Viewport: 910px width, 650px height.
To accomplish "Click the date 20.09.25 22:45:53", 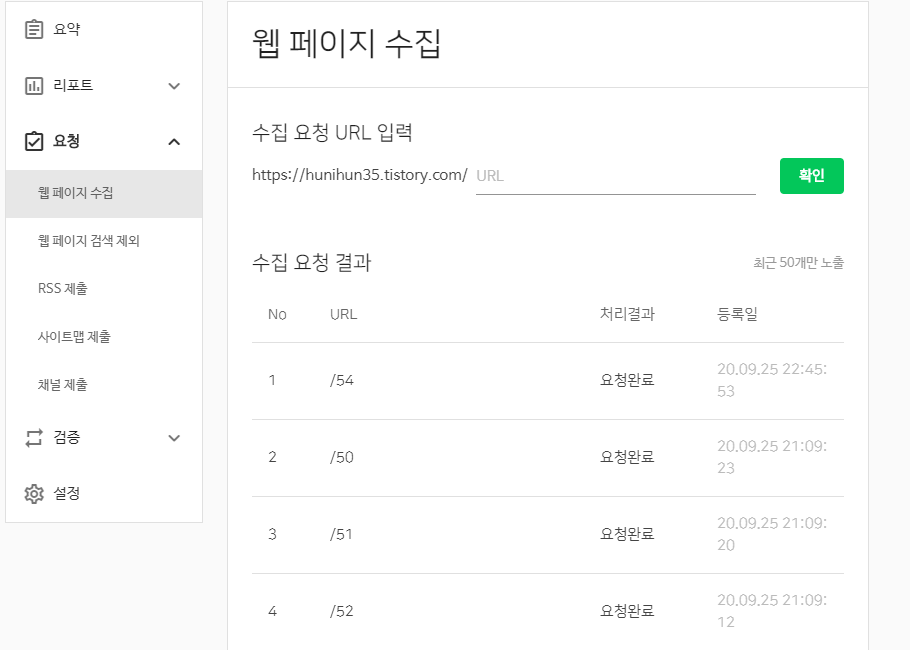I will (772, 380).
